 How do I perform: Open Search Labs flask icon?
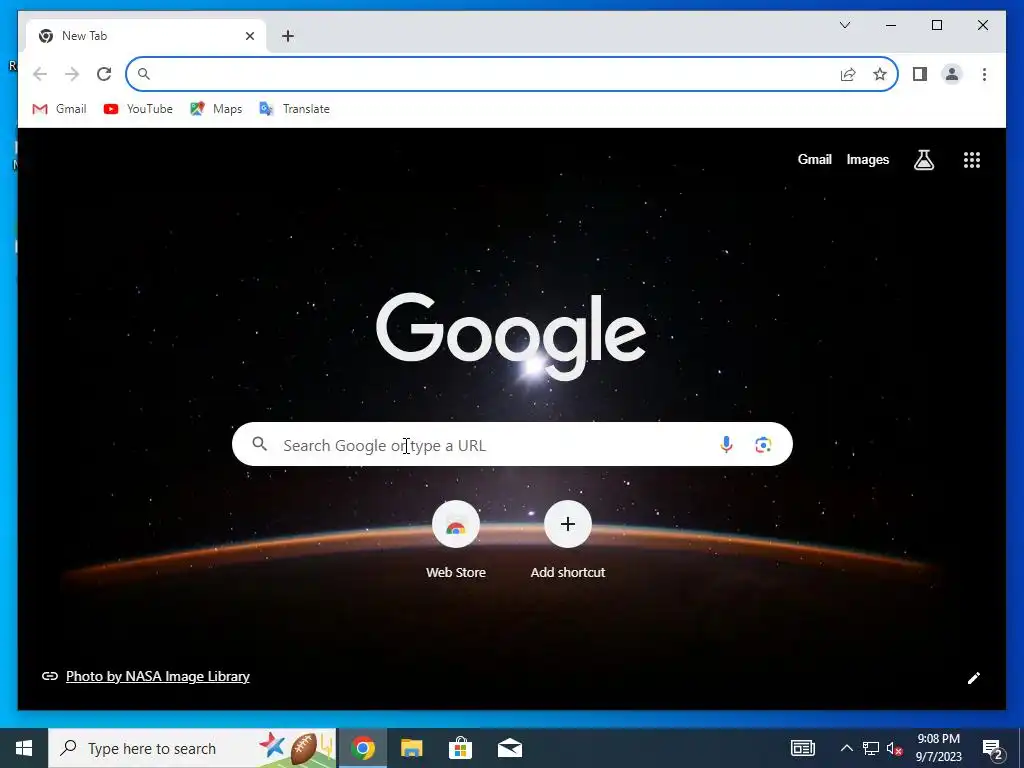click(x=923, y=159)
